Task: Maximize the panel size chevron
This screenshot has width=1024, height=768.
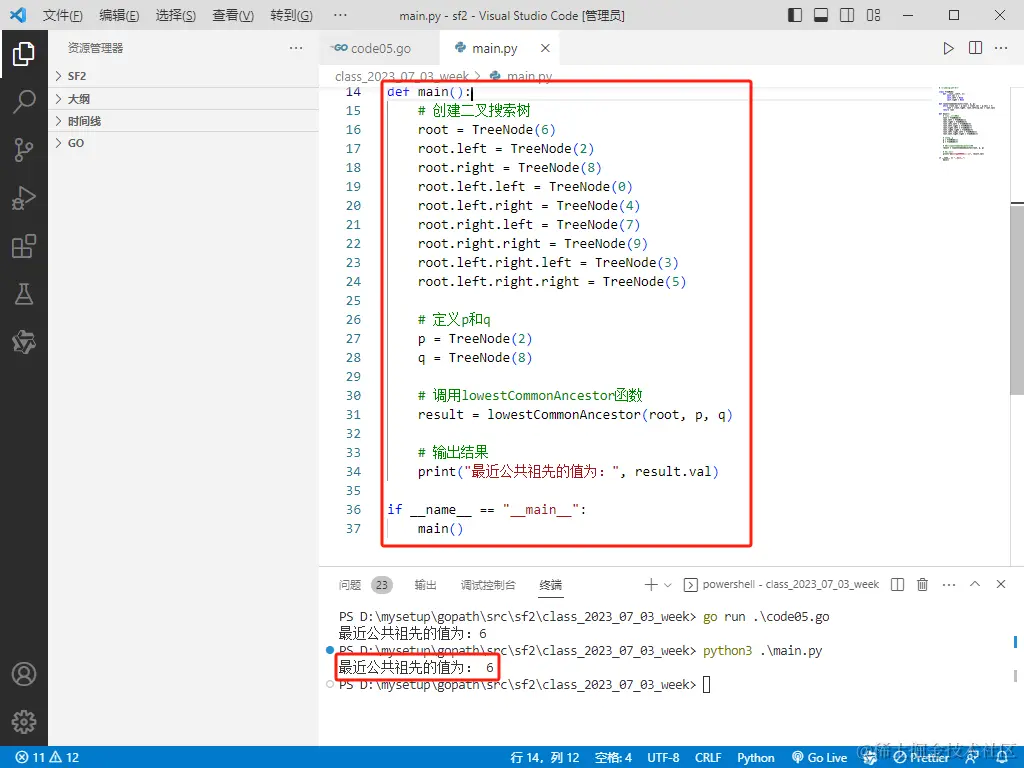Action: tap(974, 584)
